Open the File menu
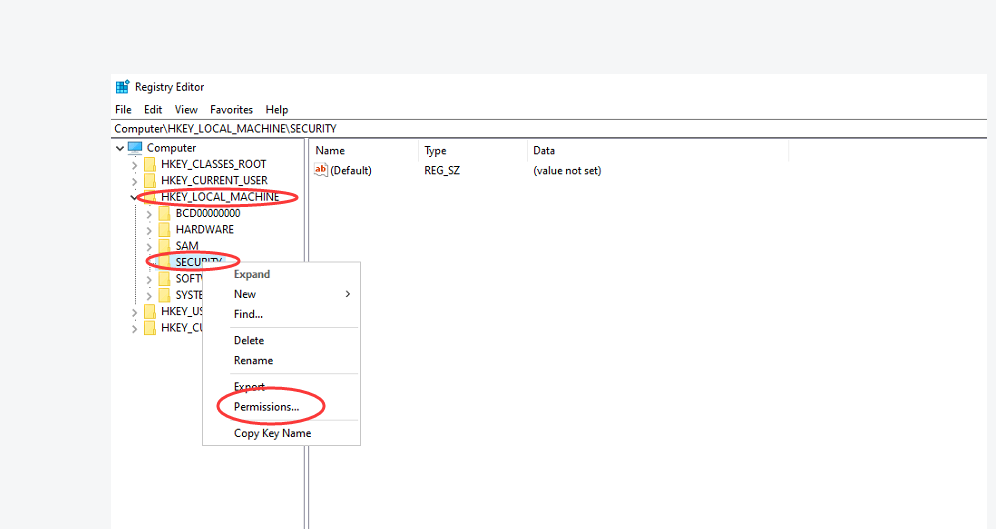 (x=123, y=110)
